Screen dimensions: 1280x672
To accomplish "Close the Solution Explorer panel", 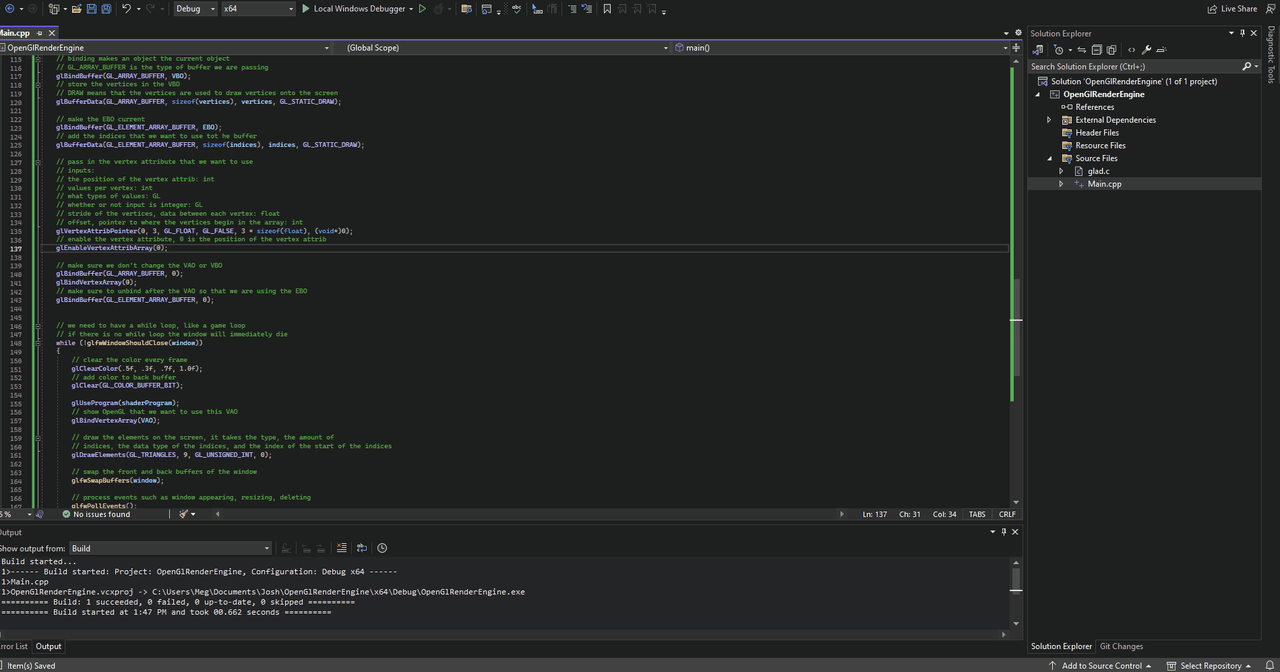I will [1255, 33].
